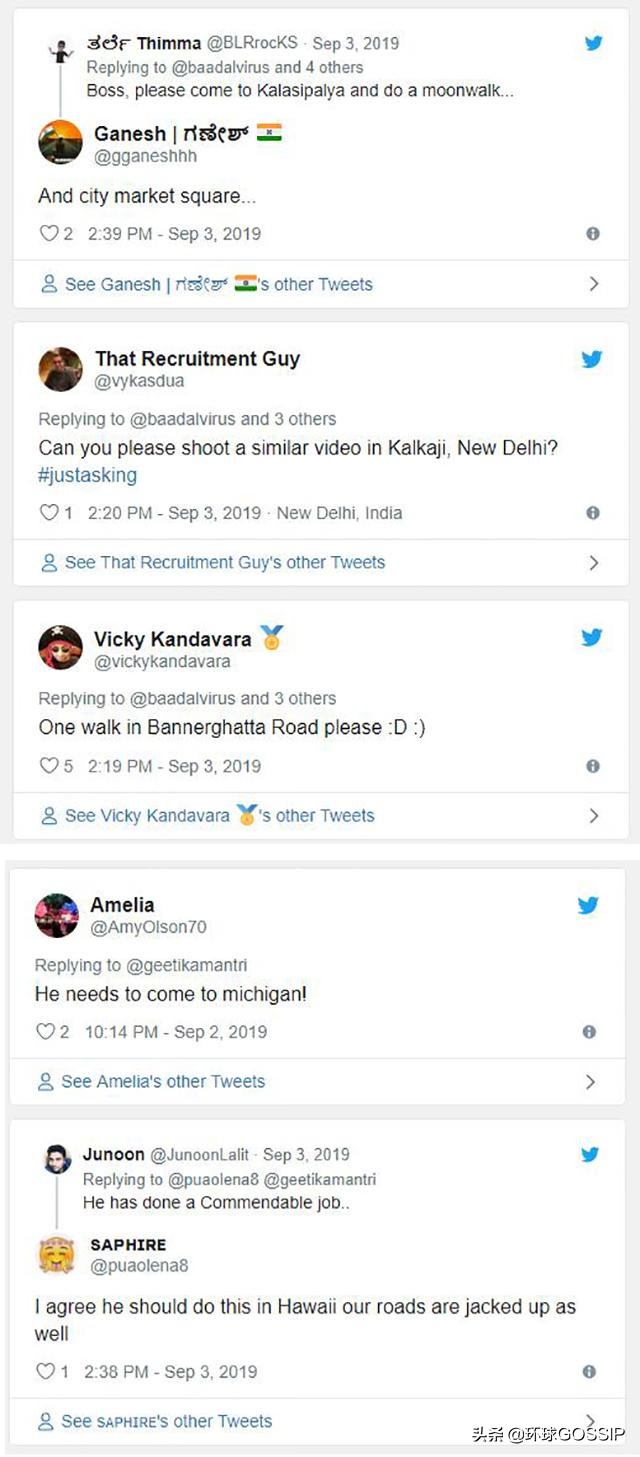
Task: Open info icon on Amelia's tweet
Action: tap(589, 1032)
